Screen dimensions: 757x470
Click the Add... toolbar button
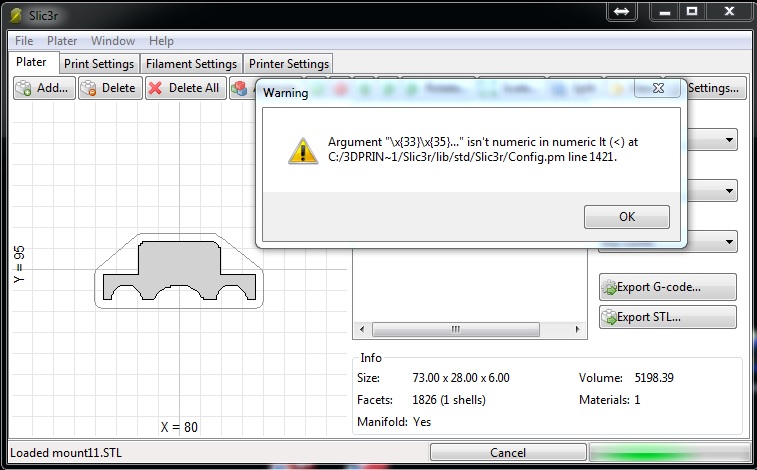(44, 88)
